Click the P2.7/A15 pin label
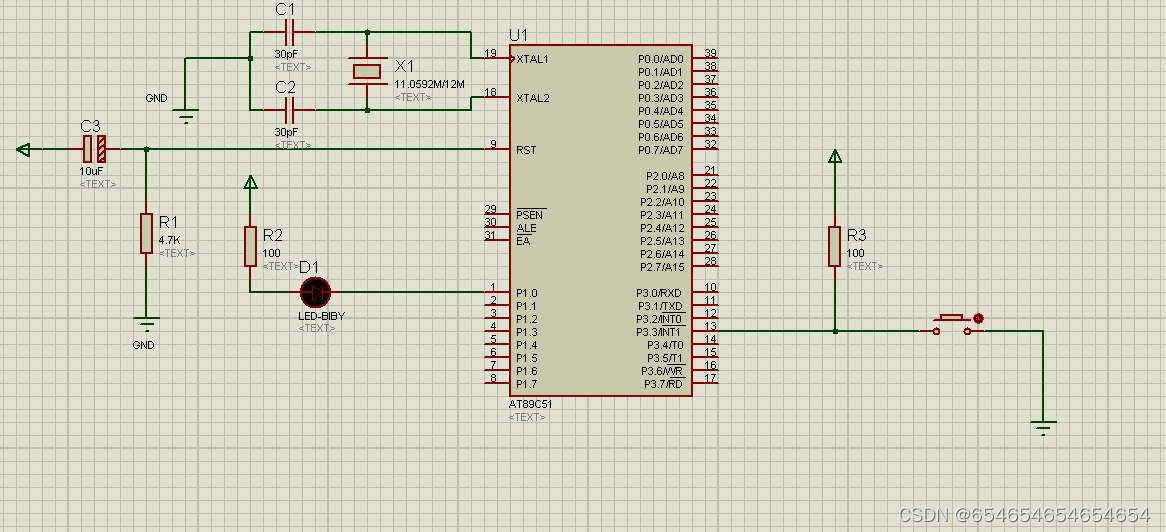Screen dimensions: 1166x532 [x=661, y=266]
